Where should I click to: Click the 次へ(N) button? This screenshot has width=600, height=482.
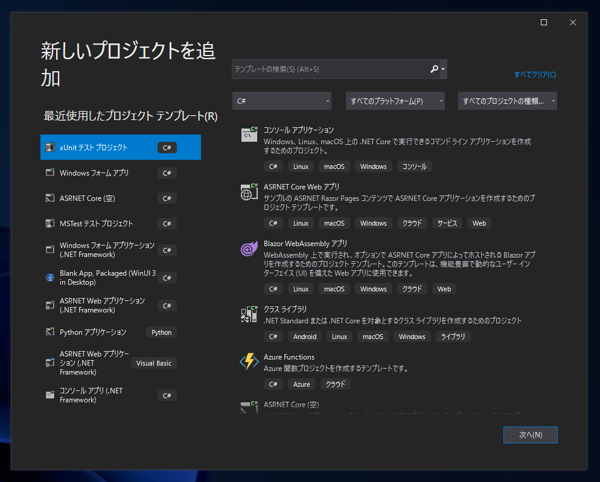click(x=530, y=435)
